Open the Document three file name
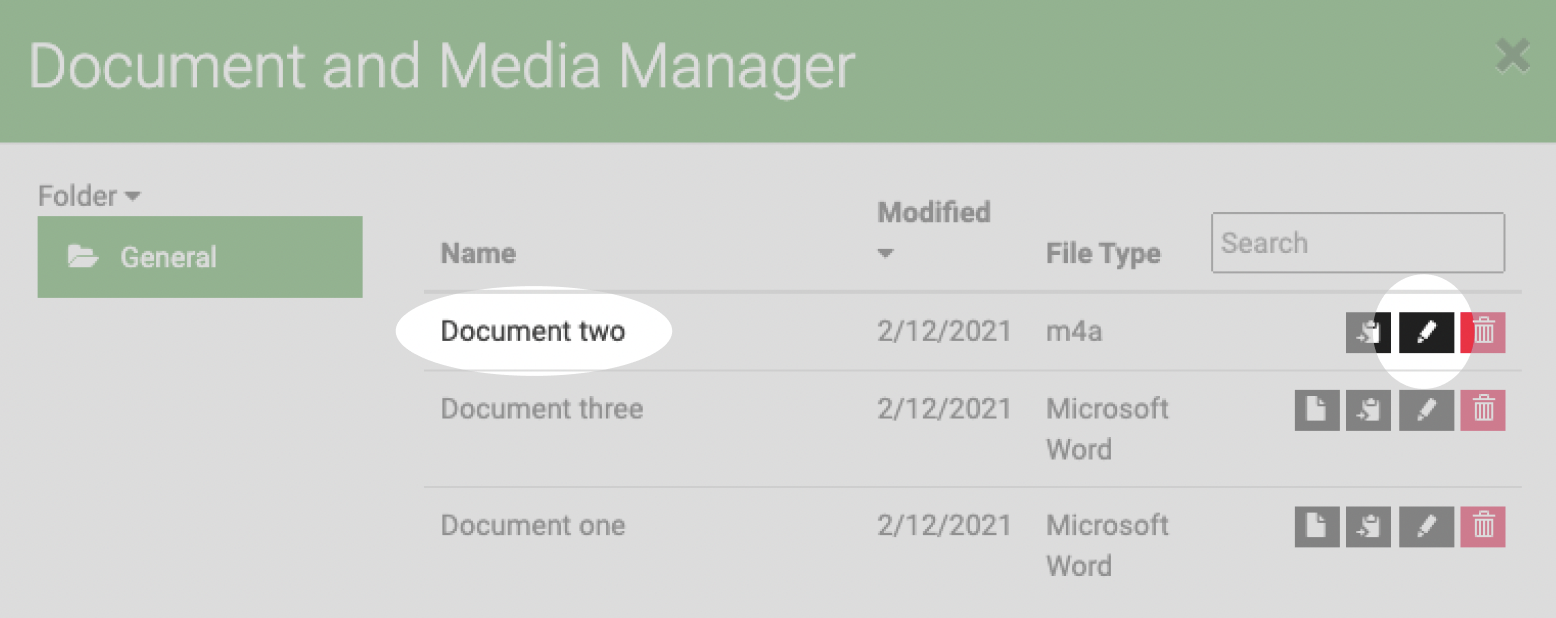The image size is (1556, 618). tap(542, 408)
